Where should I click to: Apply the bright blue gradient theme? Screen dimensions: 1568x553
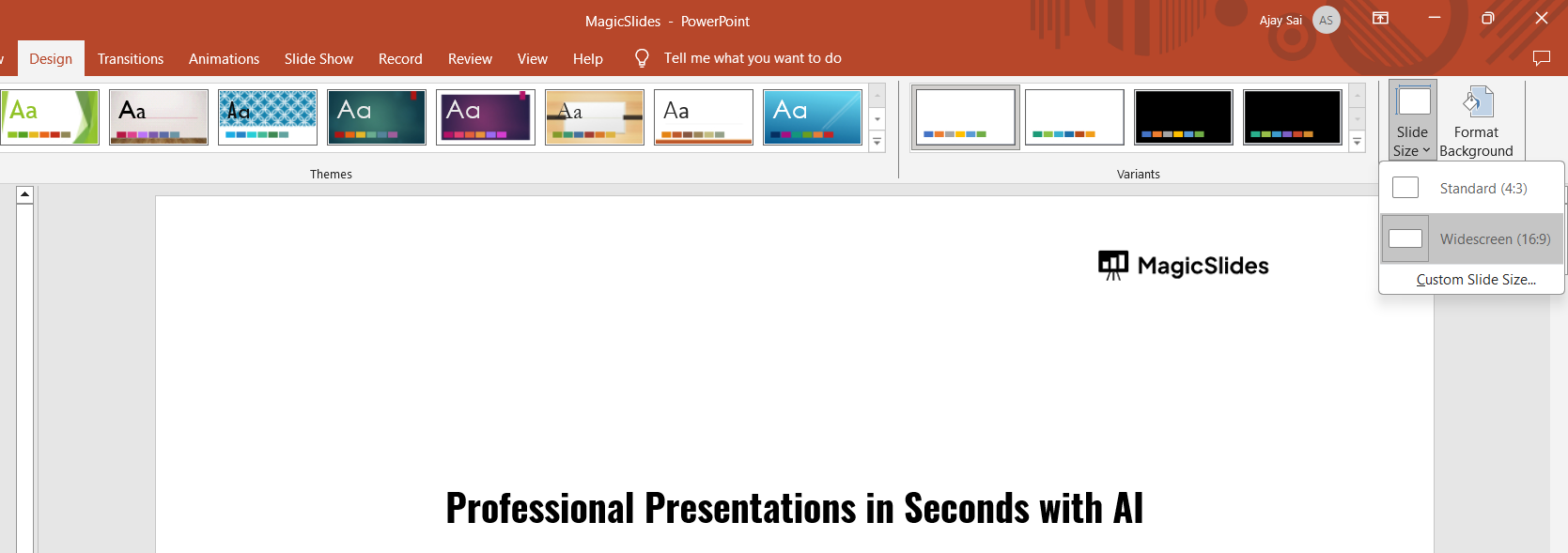pyautogui.click(x=813, y=117)
